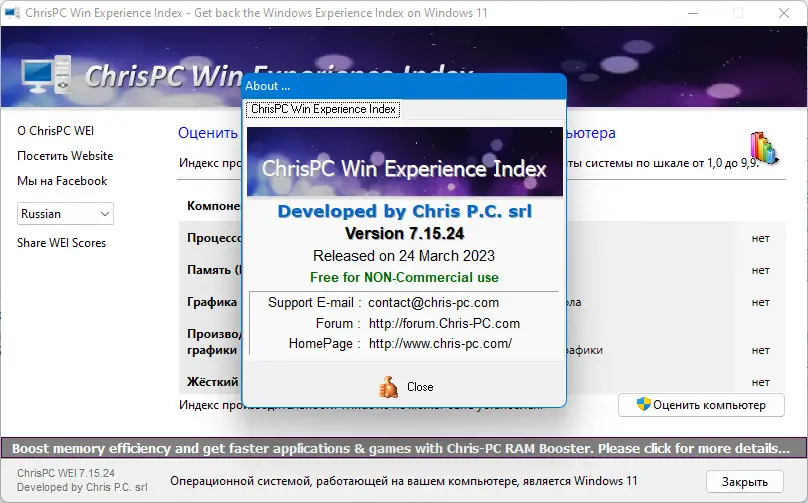Click the Графика row label
Screen dimensions: 808x503
click(x=212, y=302)
